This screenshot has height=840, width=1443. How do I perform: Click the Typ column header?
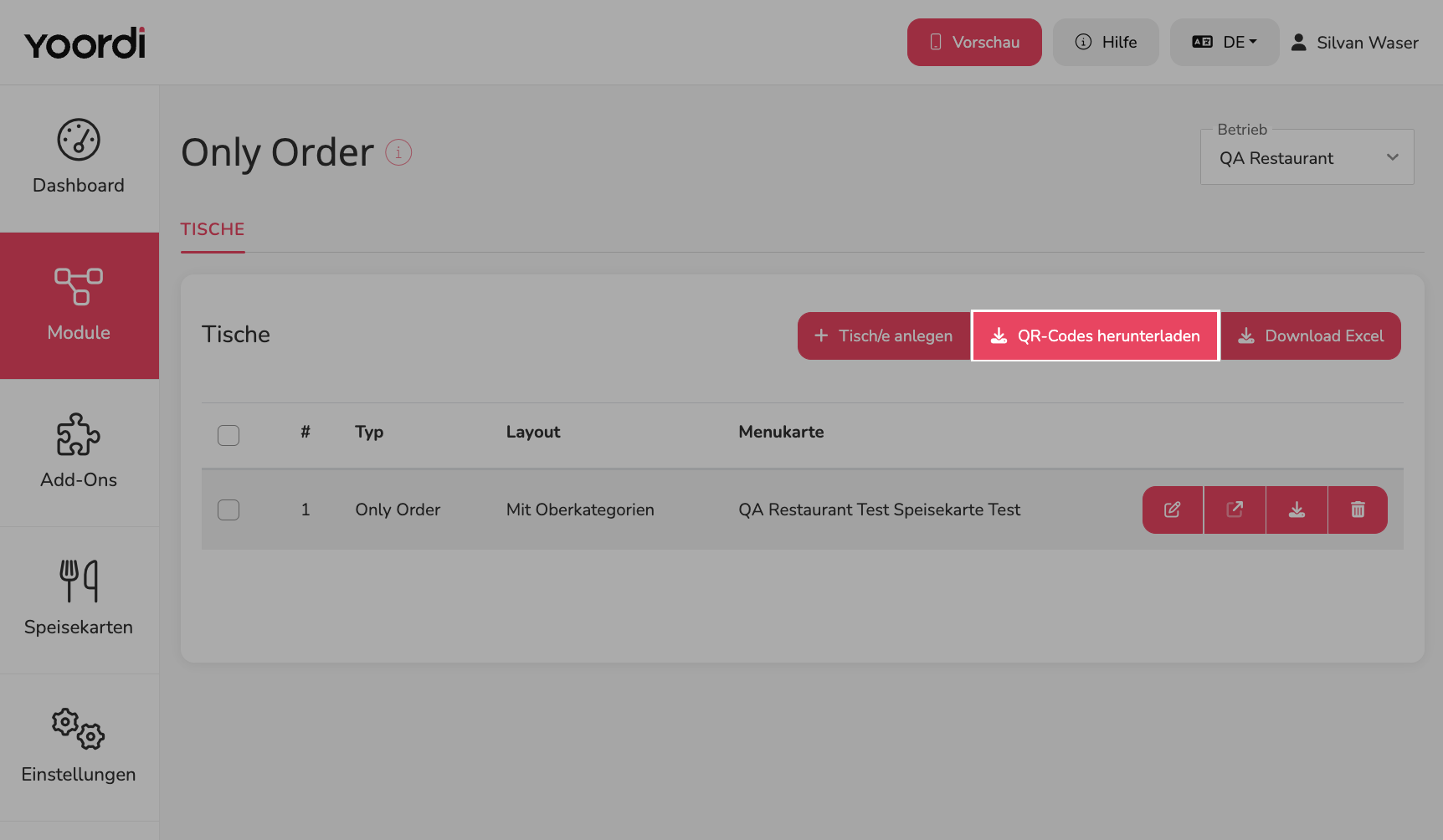[x=369, y=433]
